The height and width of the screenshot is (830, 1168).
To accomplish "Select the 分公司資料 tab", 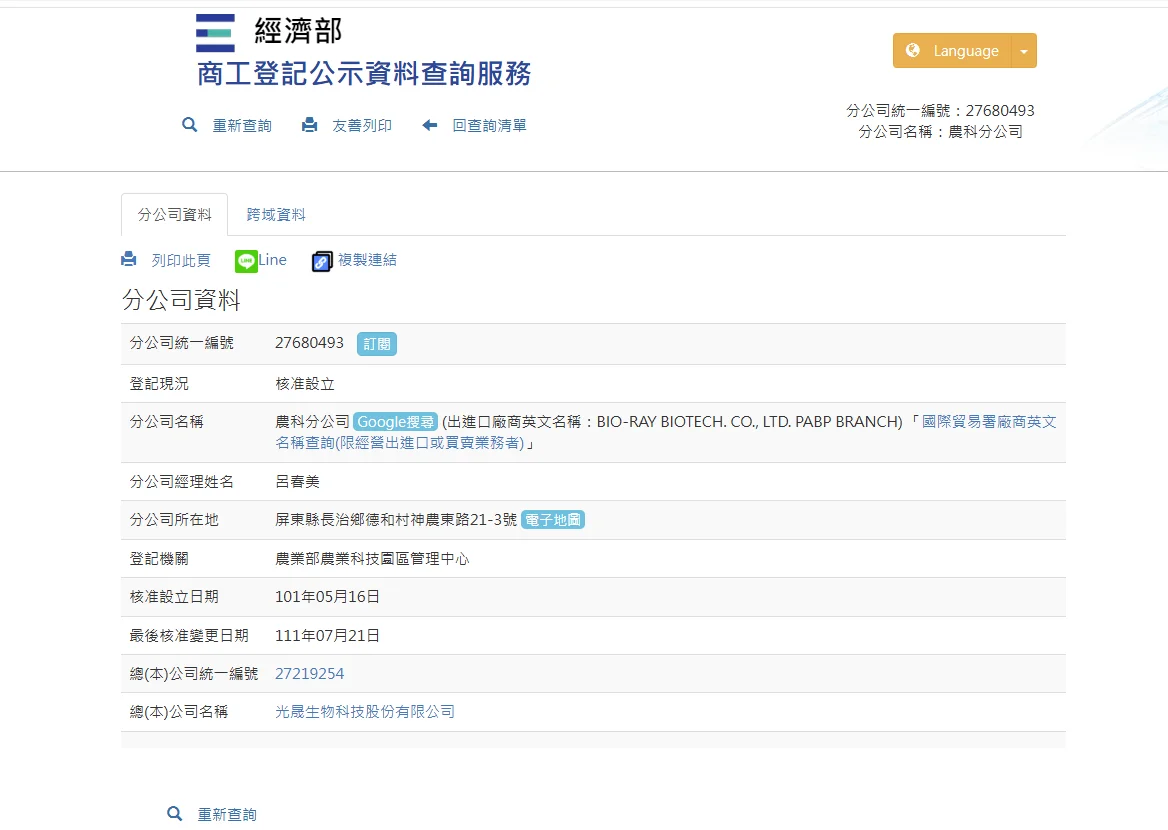I will pyautogui.click(x=174, y=215).
